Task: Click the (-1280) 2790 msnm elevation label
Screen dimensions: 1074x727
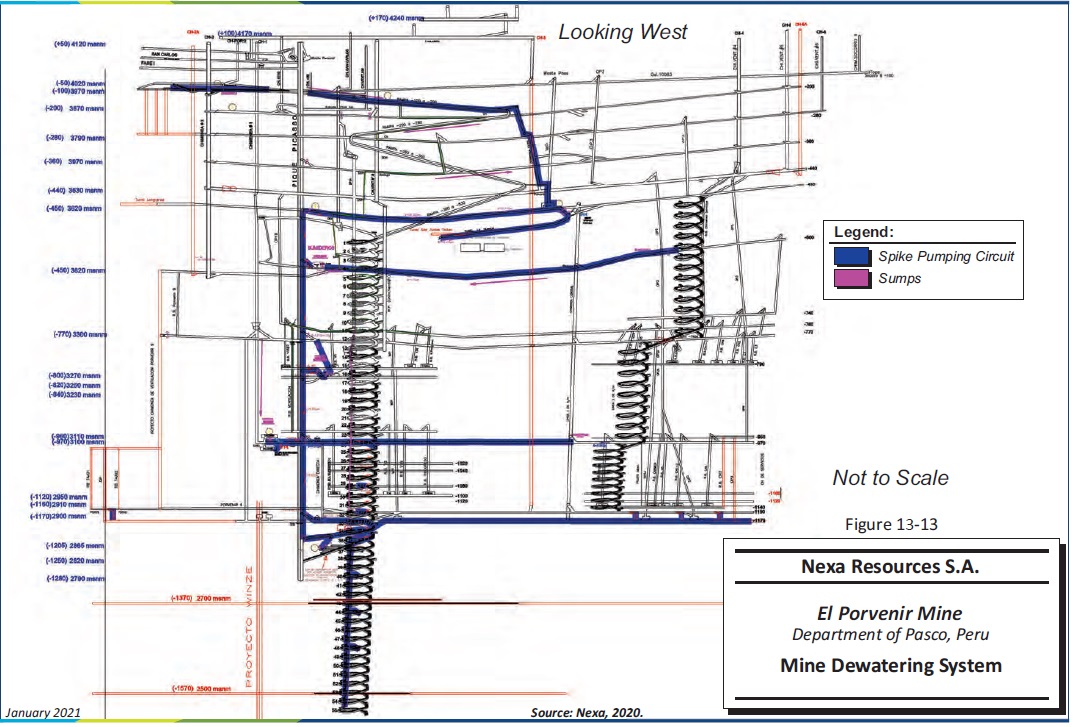Action: click(73, 578)
